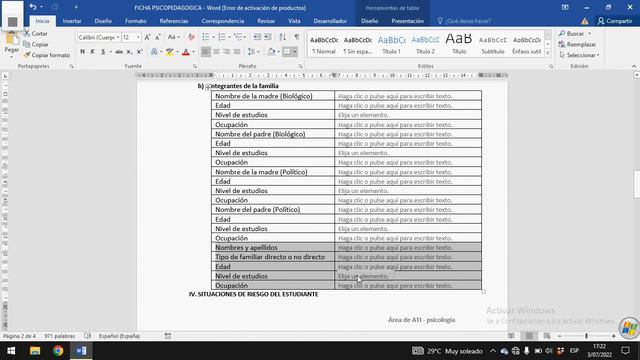Open line spacing options

pos(253,52)
